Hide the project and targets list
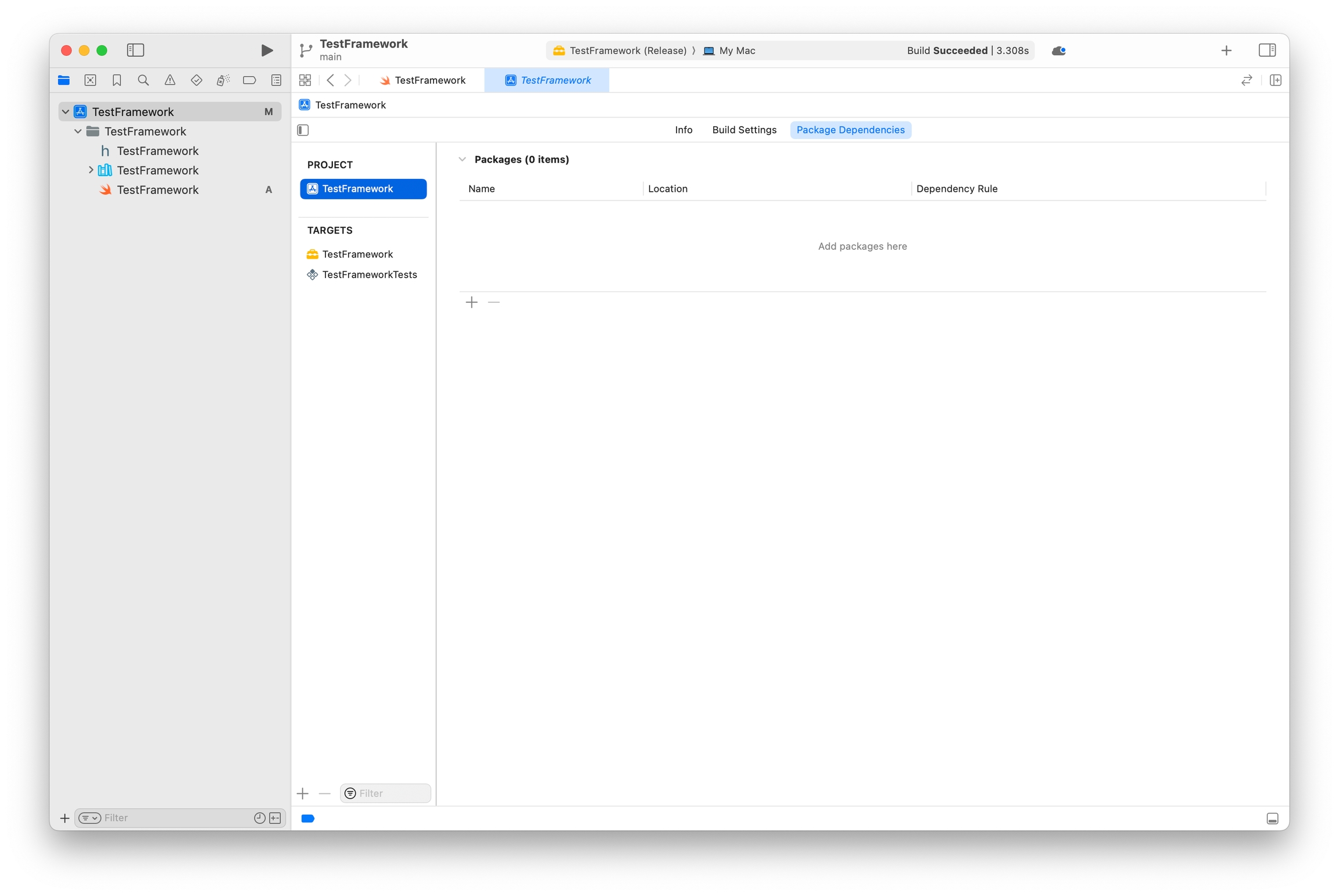The height and width of the screenshot is (896, 1339). click(x=303, y=130)
